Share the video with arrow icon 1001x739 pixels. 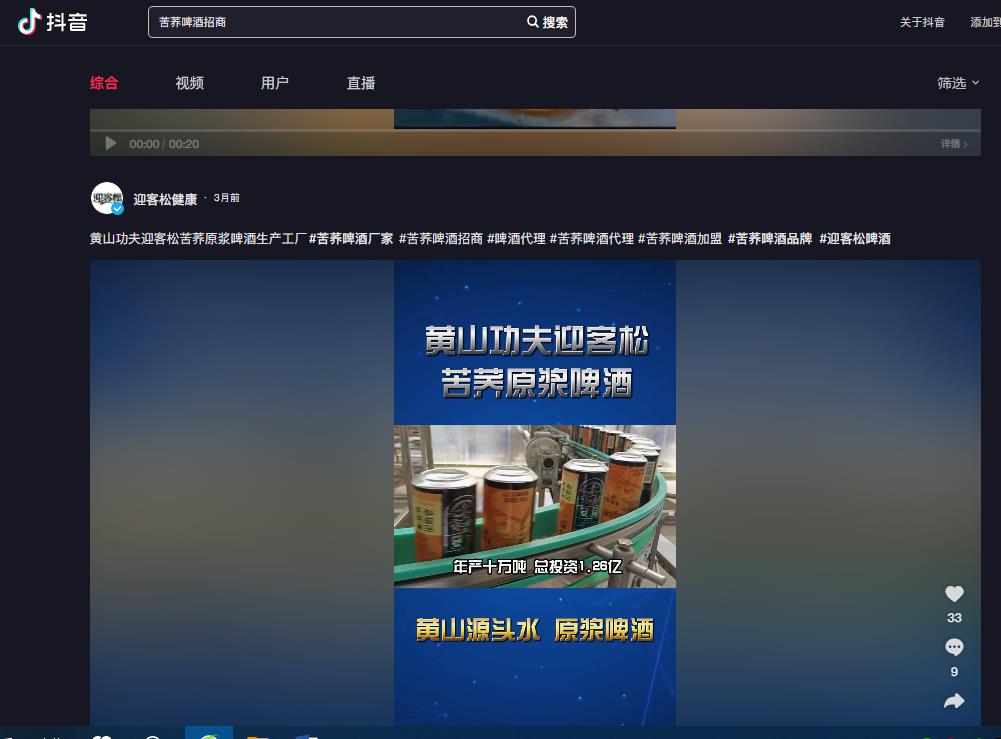click(954, 701)
